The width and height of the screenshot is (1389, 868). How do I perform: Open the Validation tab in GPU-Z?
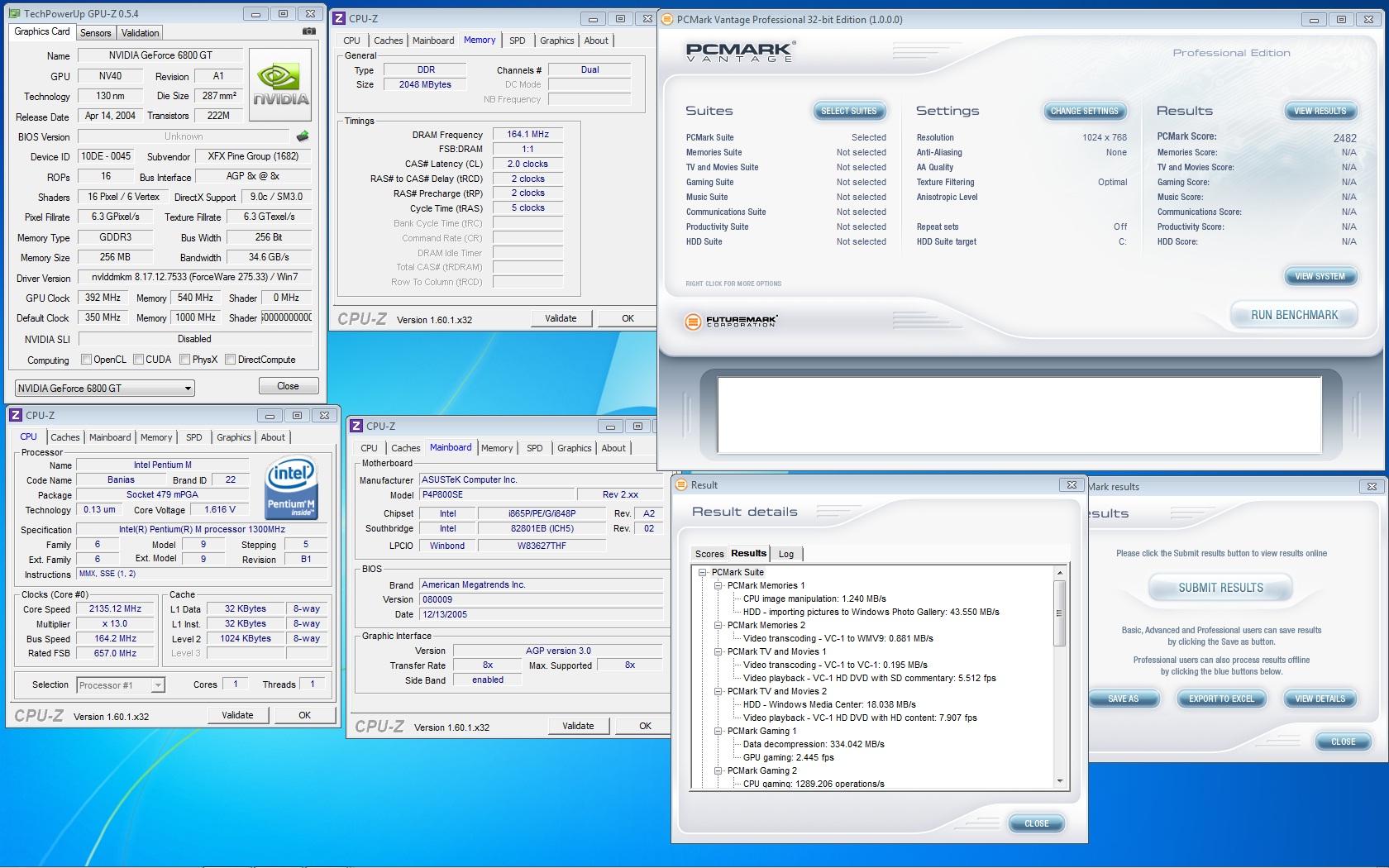(x=140, y=33)
